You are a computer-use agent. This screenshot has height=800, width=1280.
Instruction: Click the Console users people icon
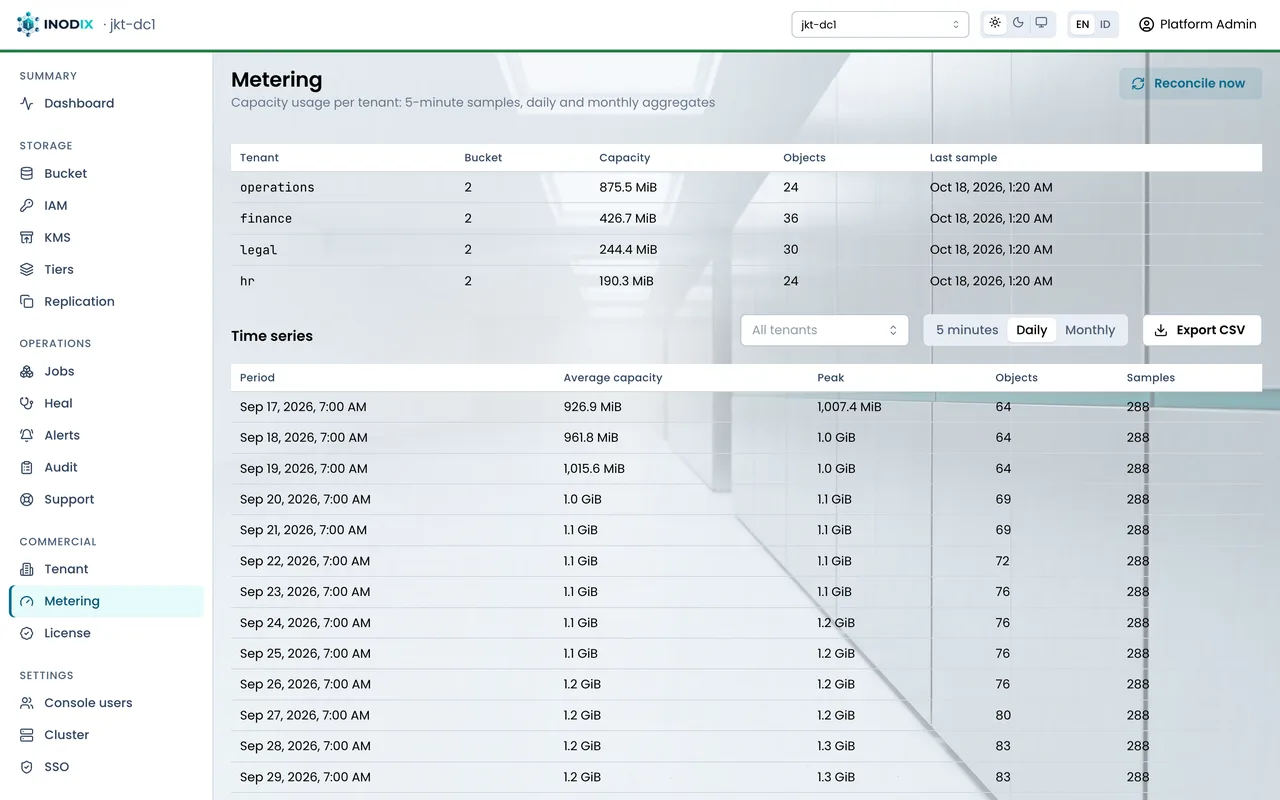[x=27, y=703]
